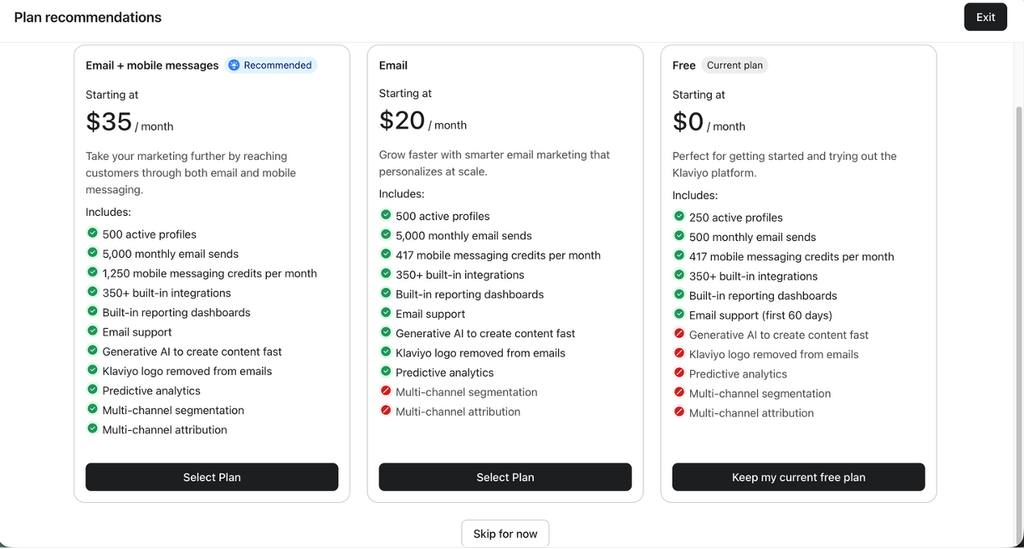Click red icon beside Multi-channel segmentation in Email plan

point(385,391)
